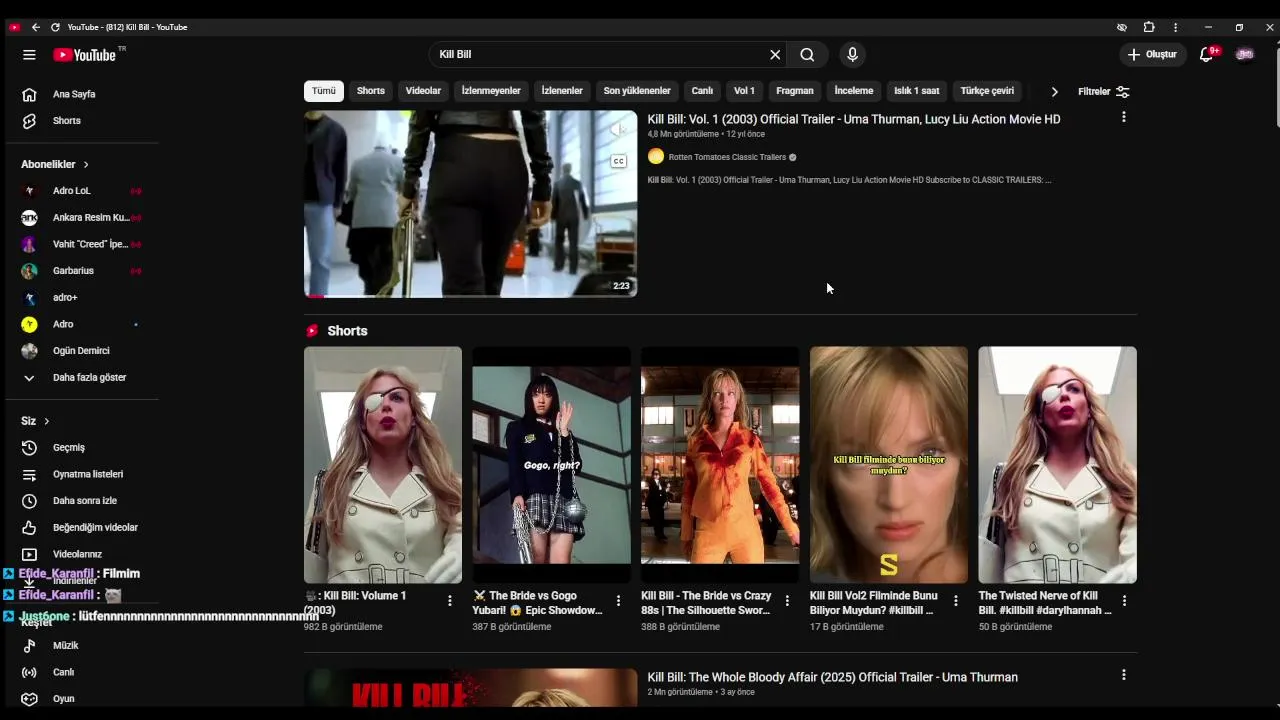This screenshot has height=720, width=1280.
Task: Play the Bride vs Gogo Yubari short
Action: [x=551, y=465]
